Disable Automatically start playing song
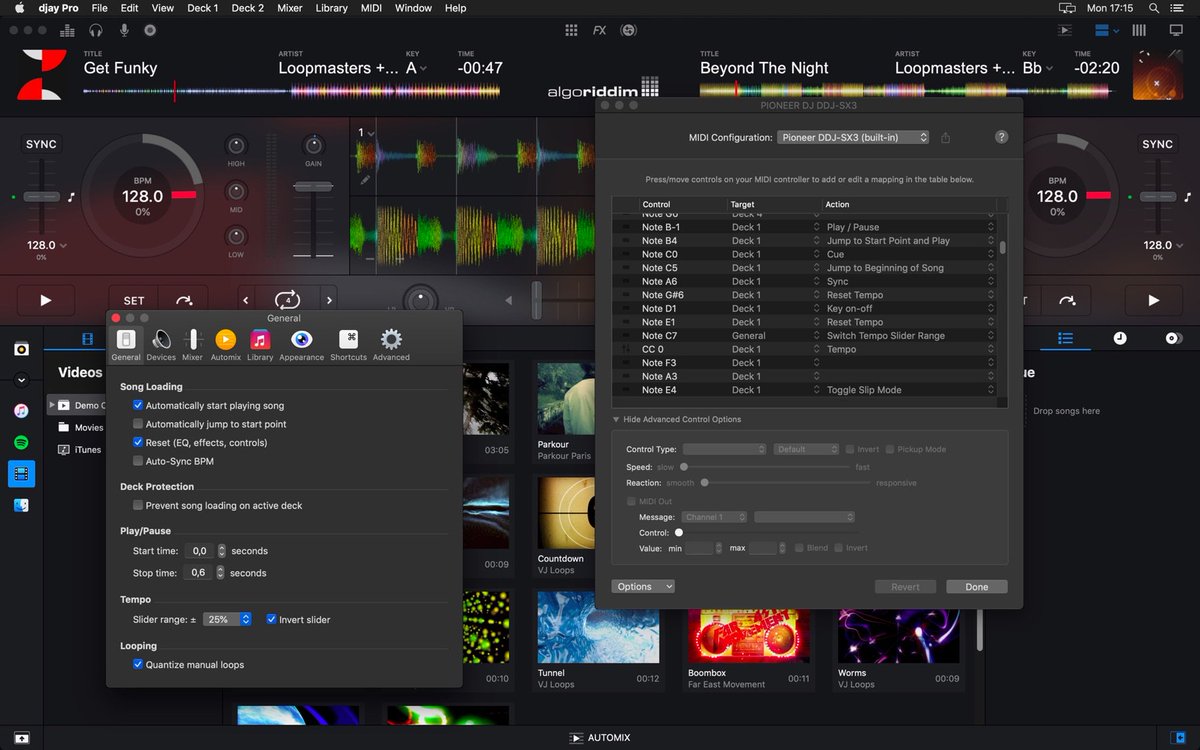Viewport: 1200px width, 750px height. (138, 406)
